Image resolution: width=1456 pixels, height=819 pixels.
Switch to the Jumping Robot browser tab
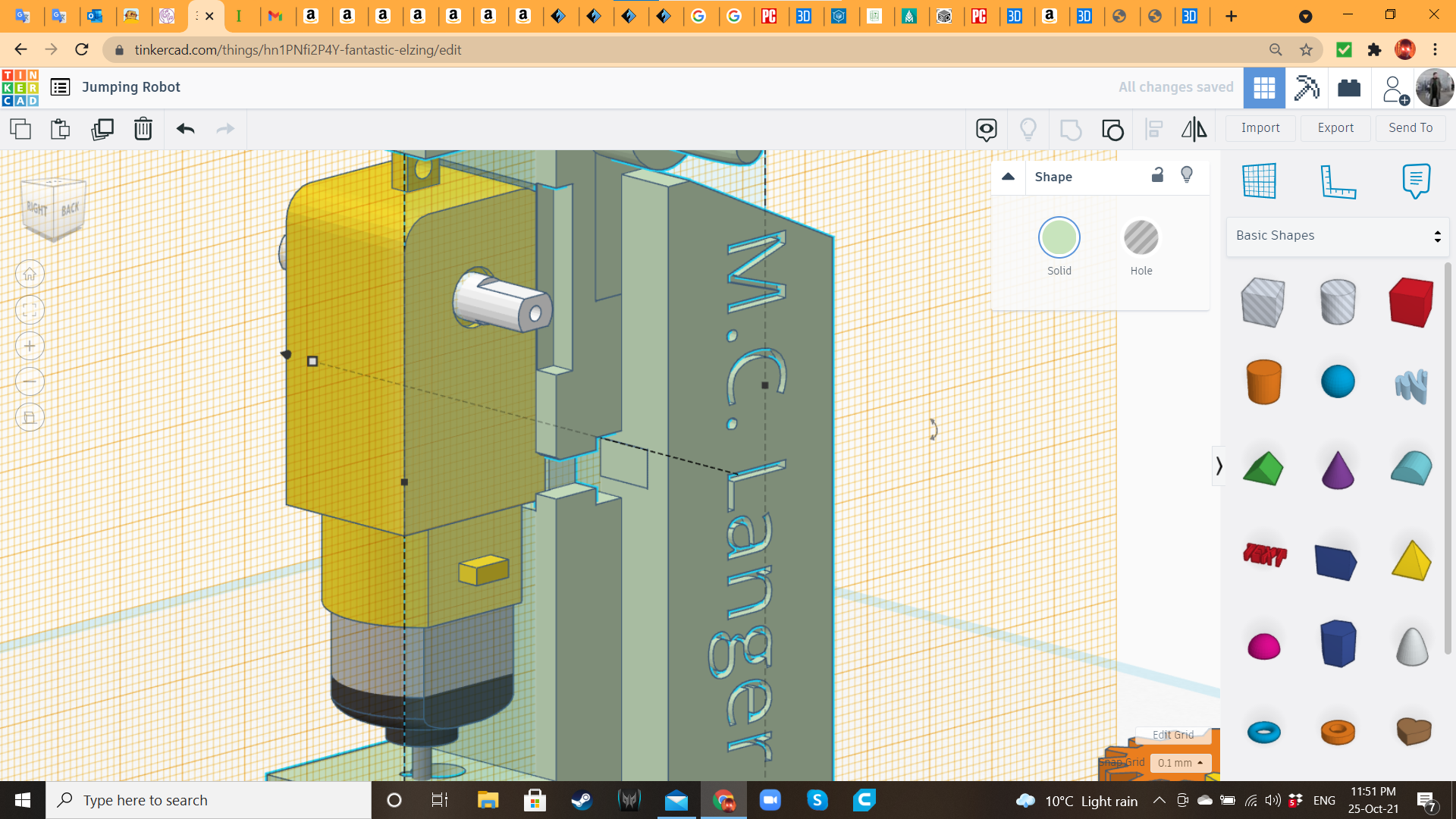click(x=203, y=16)
